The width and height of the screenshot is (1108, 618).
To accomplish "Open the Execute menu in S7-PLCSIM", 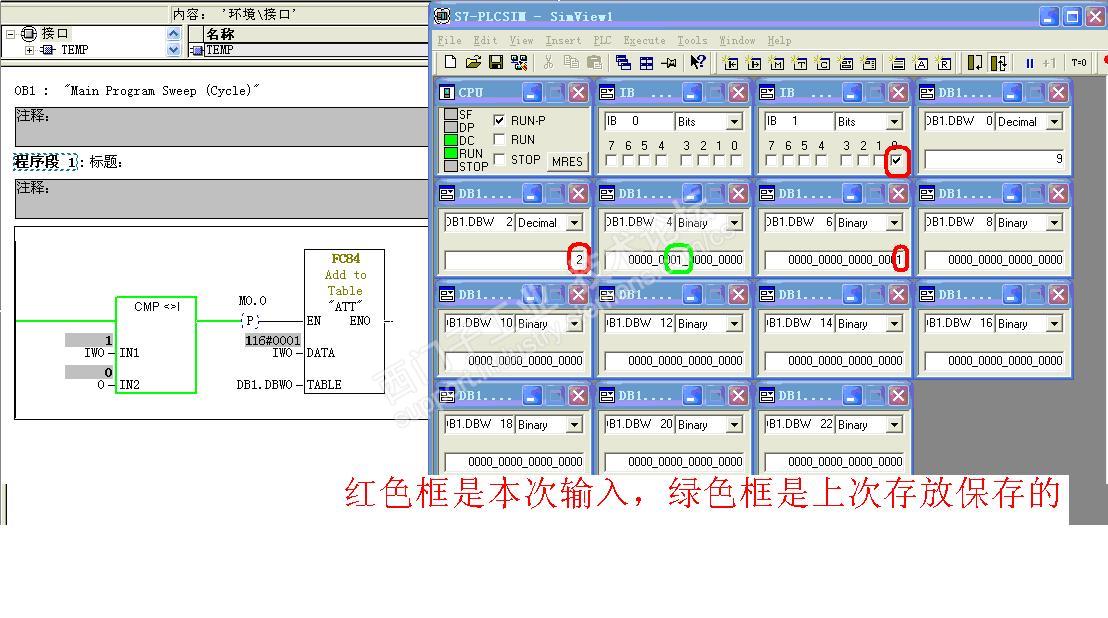I will pyautogui.click(x=644, y=40).
